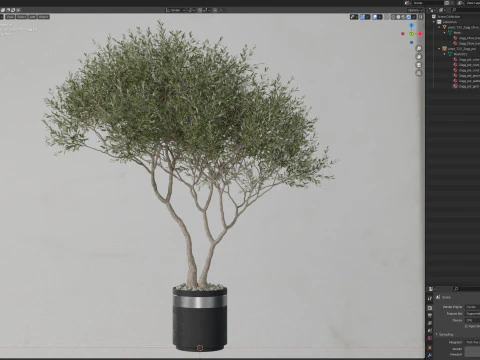Click the pan view hand button
The height and width of the screenshot is (360, 480).
pos(419,56)
